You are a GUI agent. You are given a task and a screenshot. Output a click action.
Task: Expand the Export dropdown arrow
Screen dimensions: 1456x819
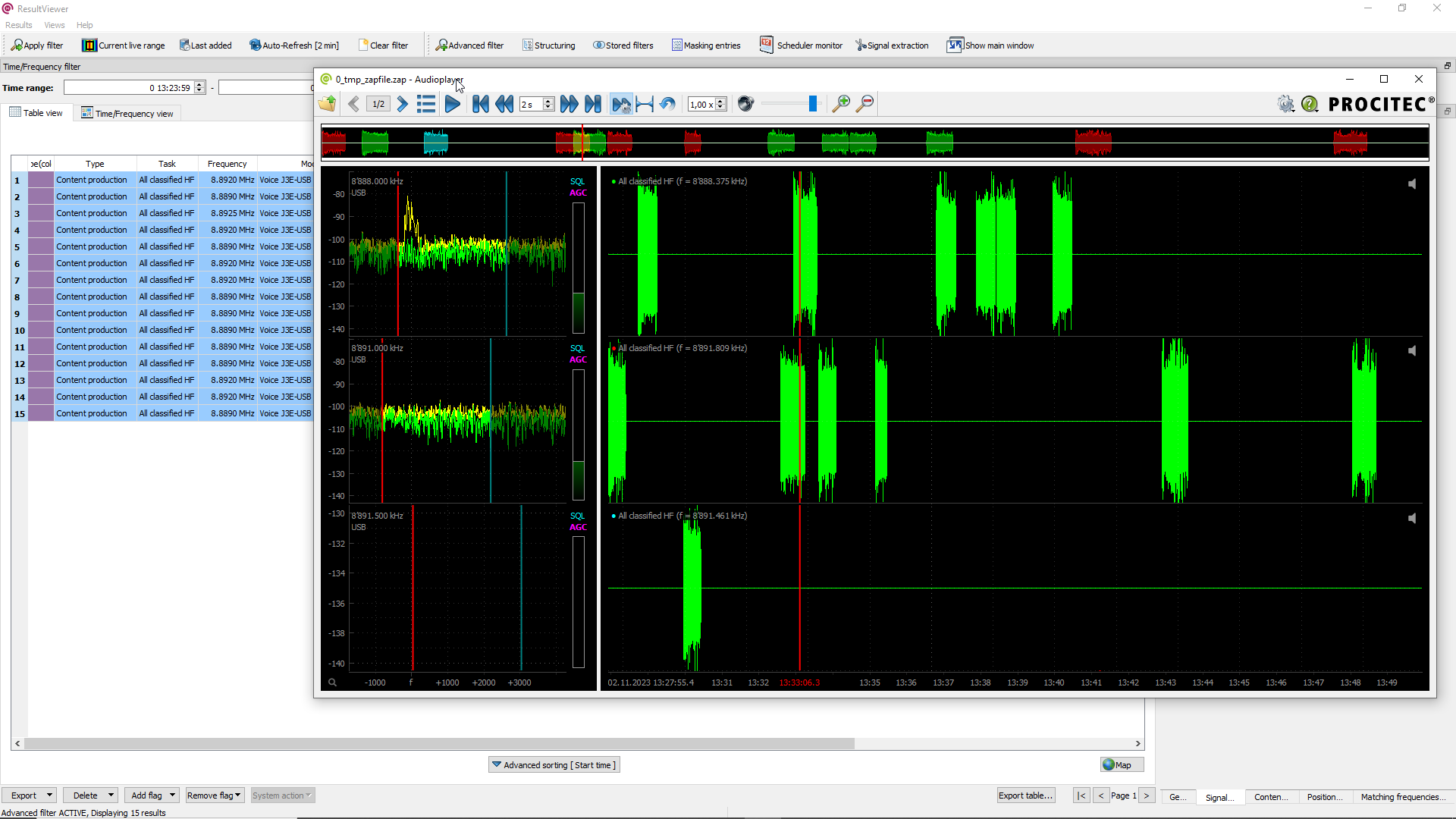(x=50, y=795)
